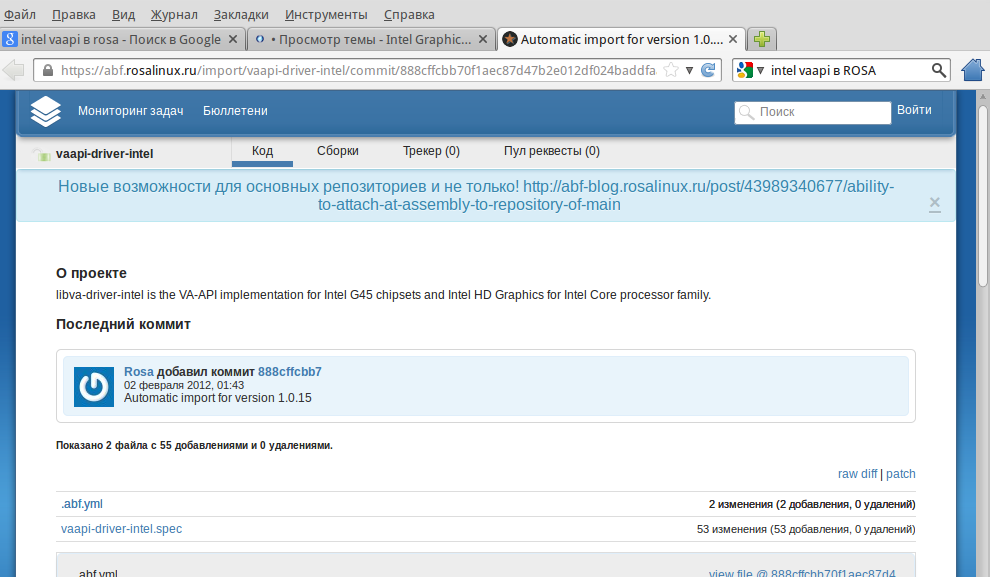Click the "Последний коммит" heading
Viewport: 990px width, 577px height.
[123, 324]
